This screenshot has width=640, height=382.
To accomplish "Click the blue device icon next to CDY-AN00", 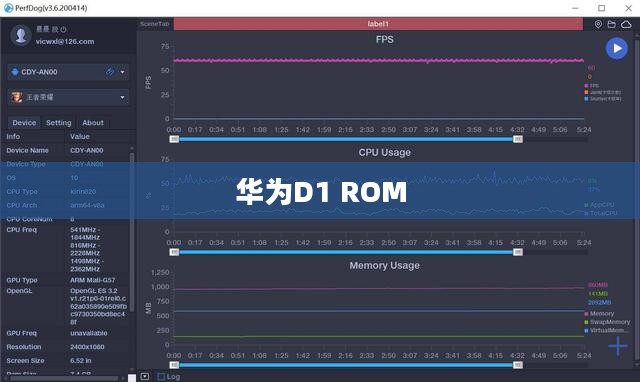I will (15, 72).
